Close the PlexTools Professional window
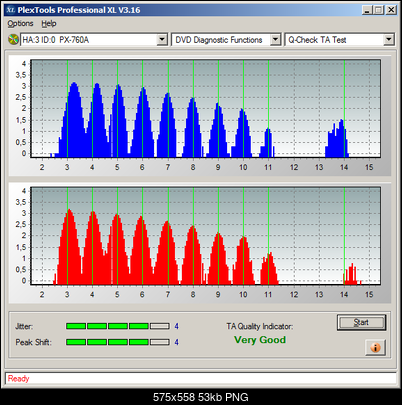The image size is (402, 405). coord(391,10)
